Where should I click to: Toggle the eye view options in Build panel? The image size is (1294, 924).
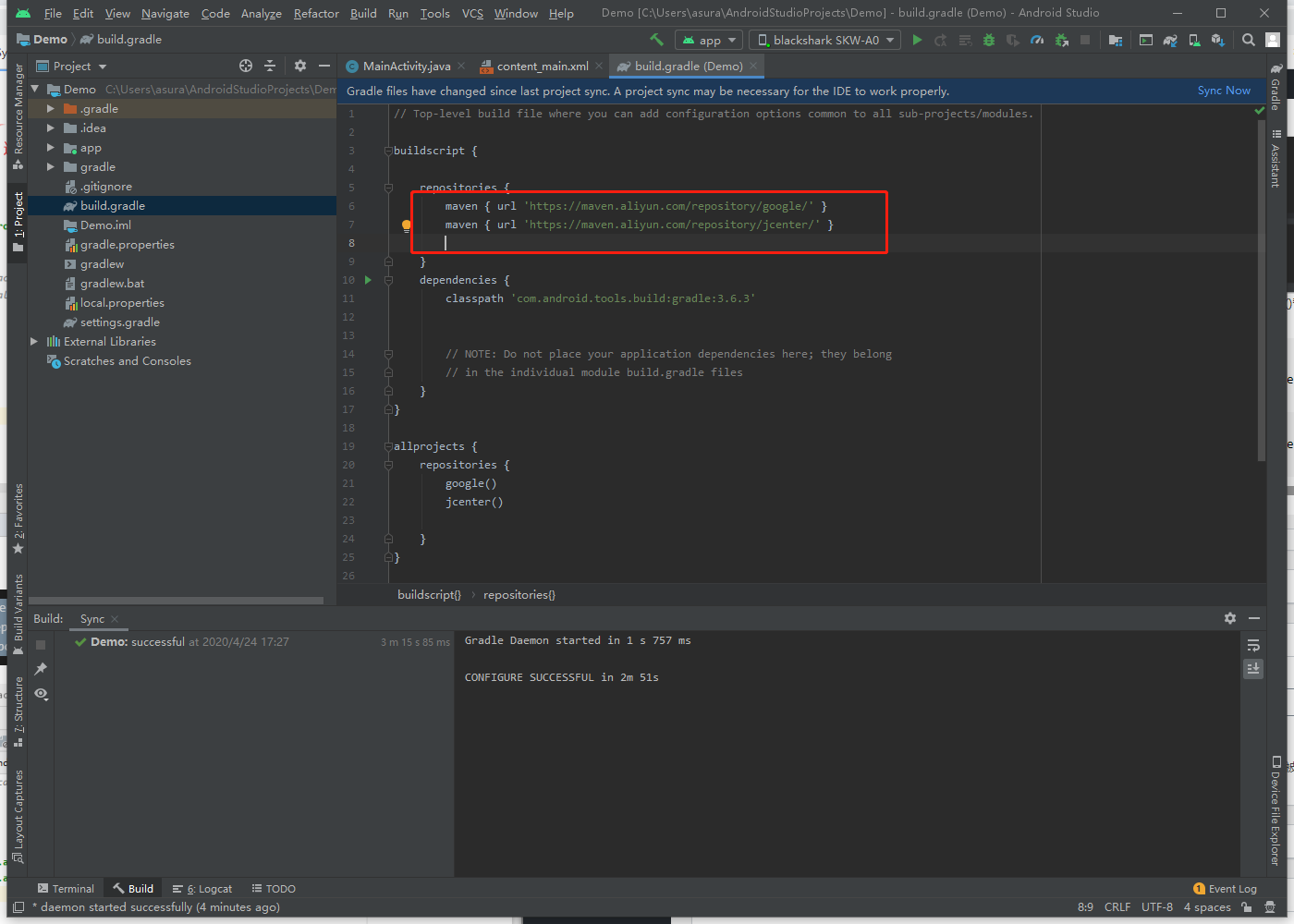[41, 694]
